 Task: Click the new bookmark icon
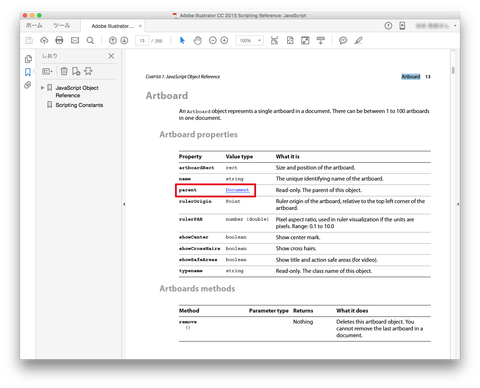coord(76,71)
